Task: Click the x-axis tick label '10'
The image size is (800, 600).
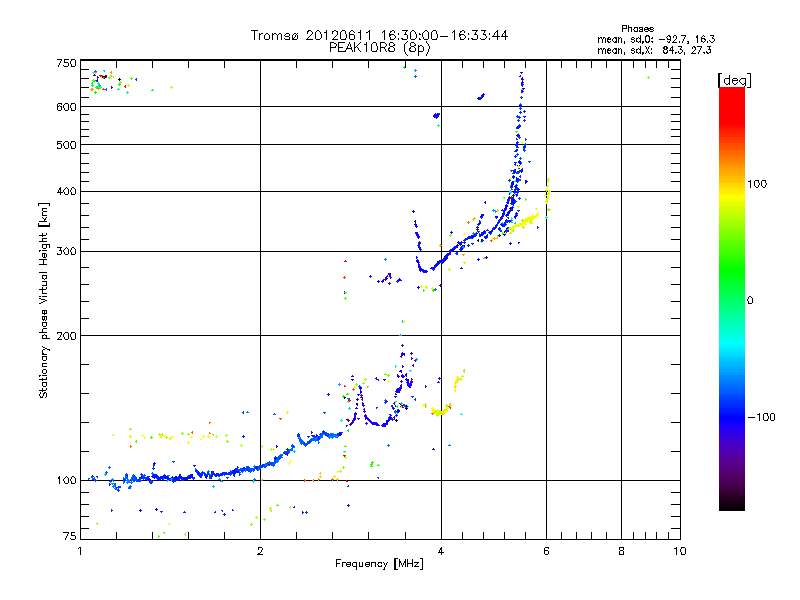Action: tap(680, 551)
